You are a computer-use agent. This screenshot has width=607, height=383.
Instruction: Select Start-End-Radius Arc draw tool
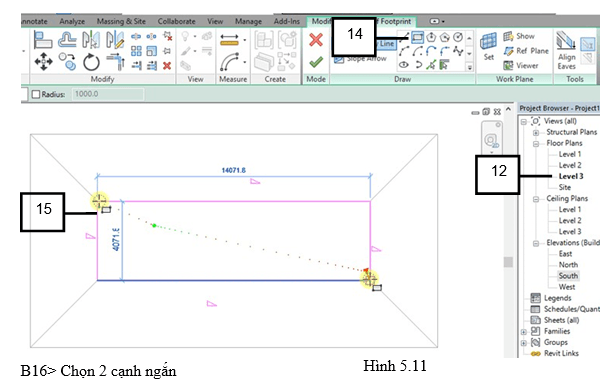coord(404,51)
